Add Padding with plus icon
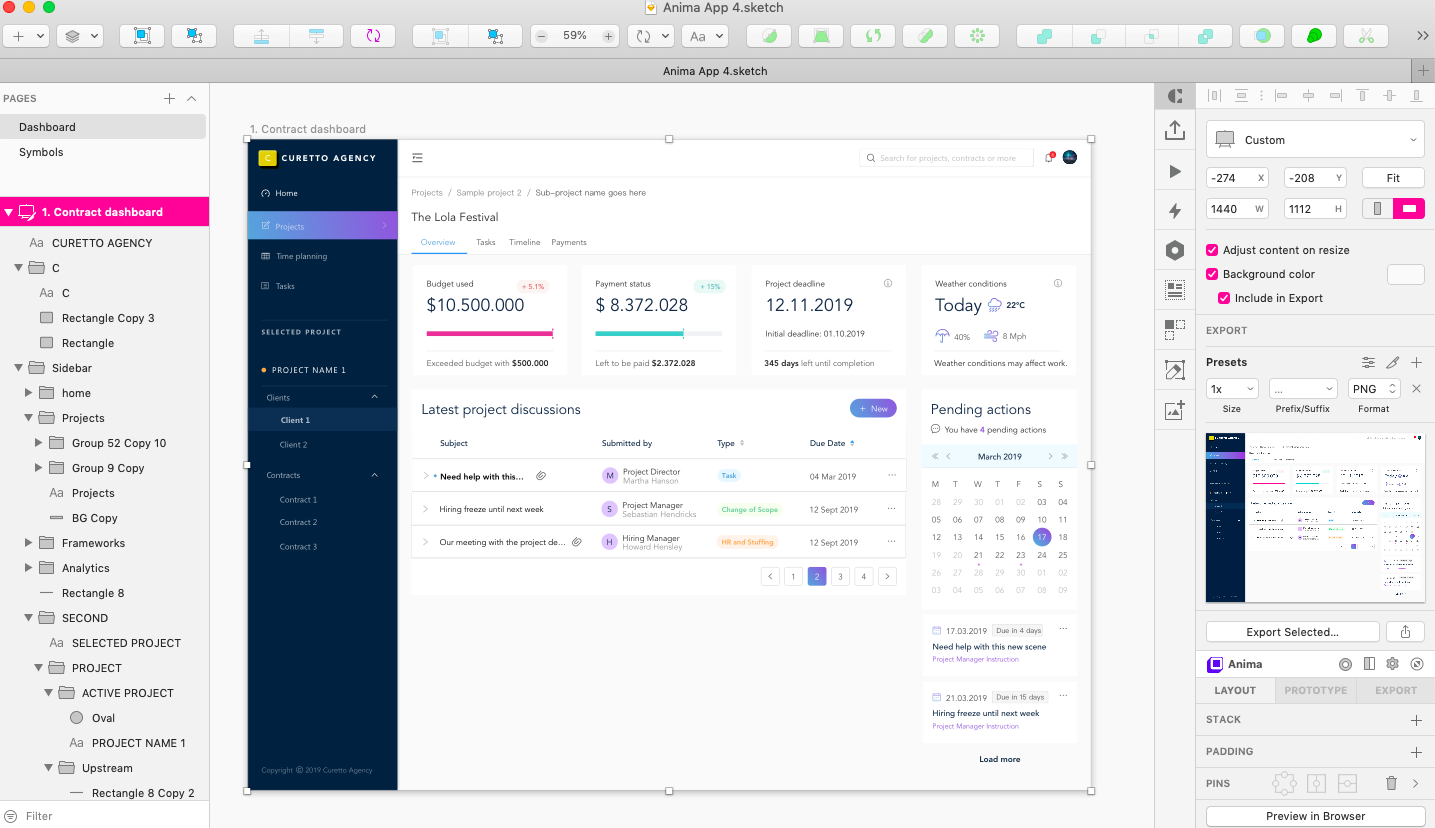Screen dimensions: 1435x828 tap(1416, 752)
